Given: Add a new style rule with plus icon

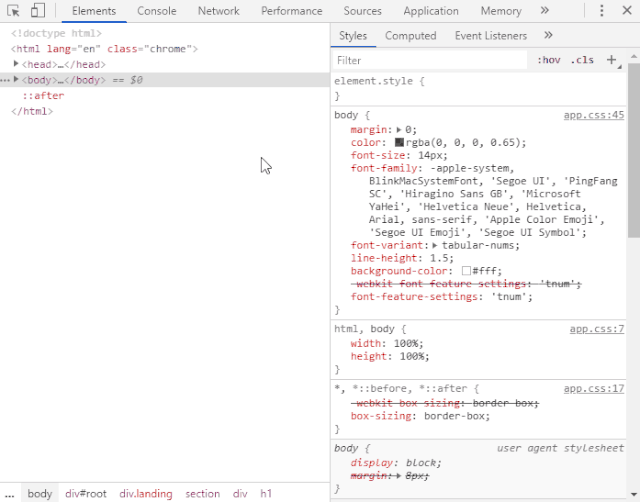Looking at the screenshot, I should (x=611, y=60).
